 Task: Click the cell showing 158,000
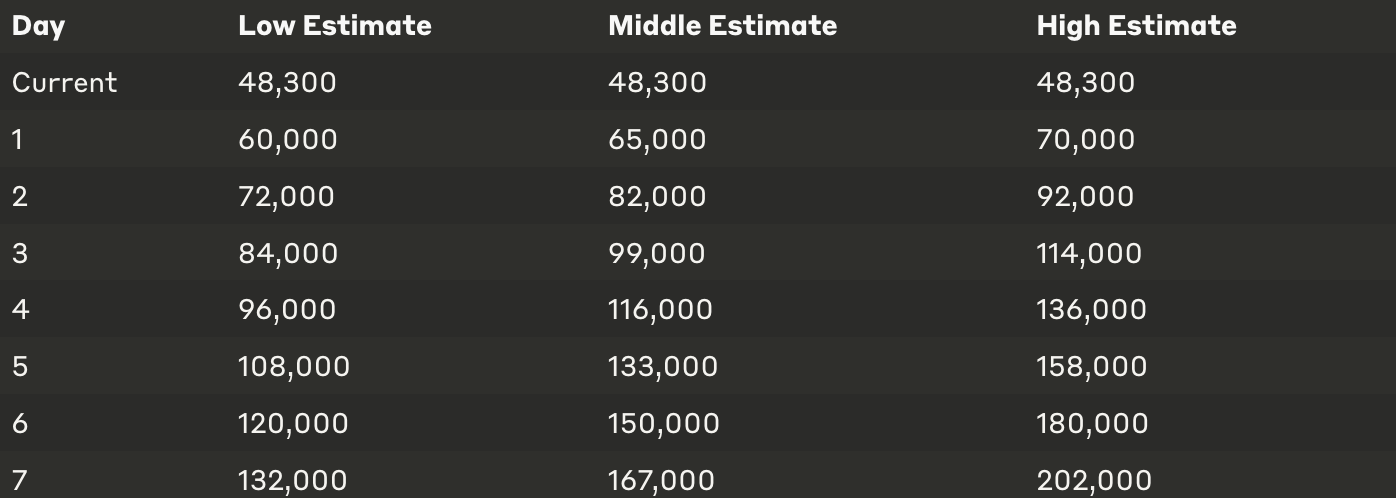pyautogui.click(x=1091, y=367)
